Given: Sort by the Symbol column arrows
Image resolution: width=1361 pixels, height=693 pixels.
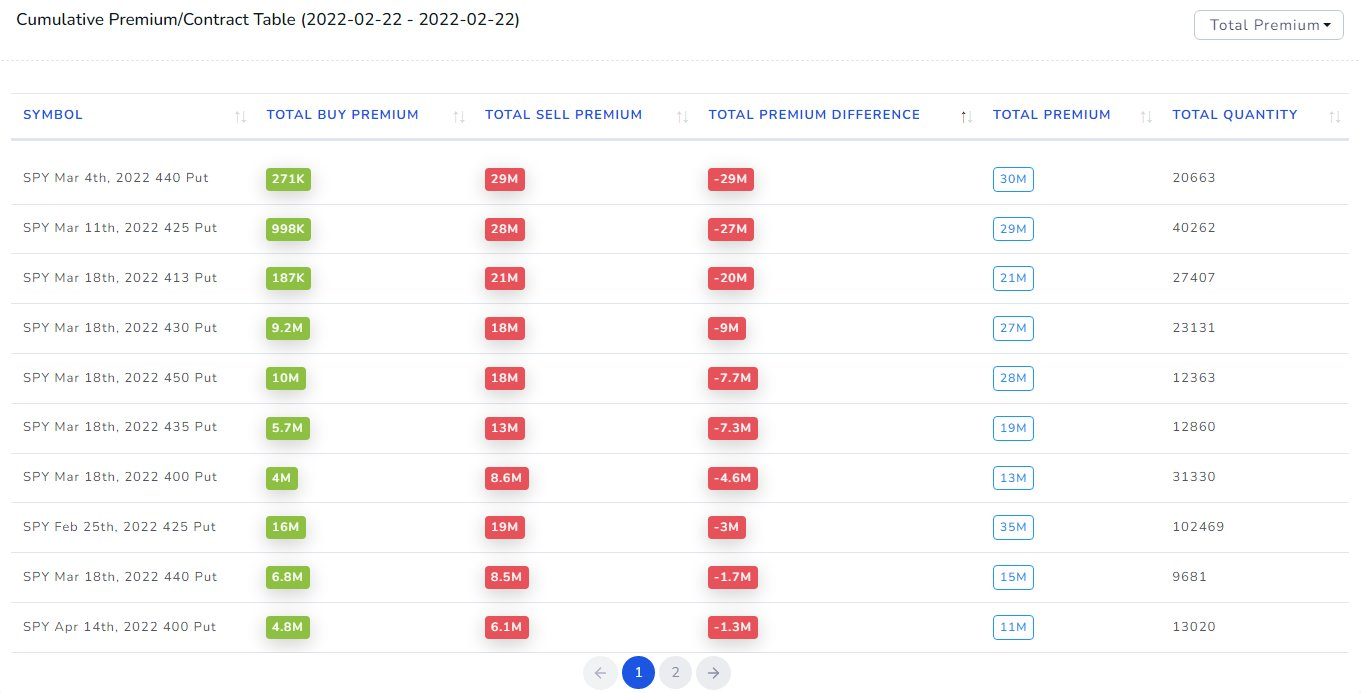Looking at the screenshot, I should click(240, 117).
